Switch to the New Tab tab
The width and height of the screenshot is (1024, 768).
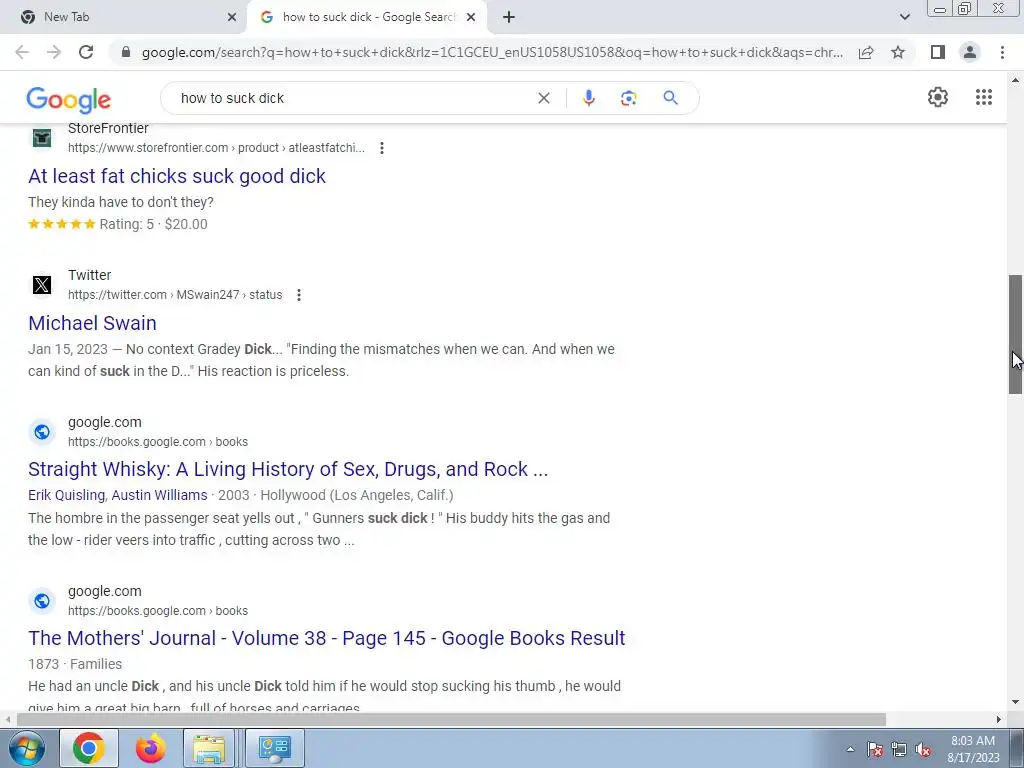(x=124, y=17)
